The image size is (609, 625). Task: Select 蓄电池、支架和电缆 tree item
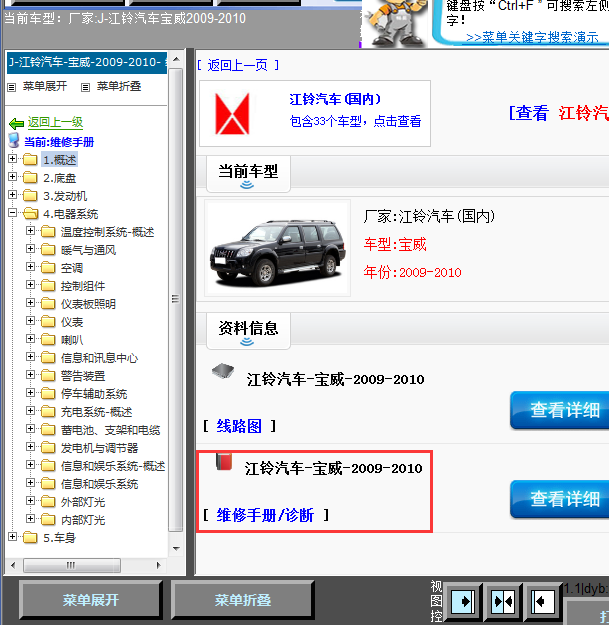coord(110,430)
